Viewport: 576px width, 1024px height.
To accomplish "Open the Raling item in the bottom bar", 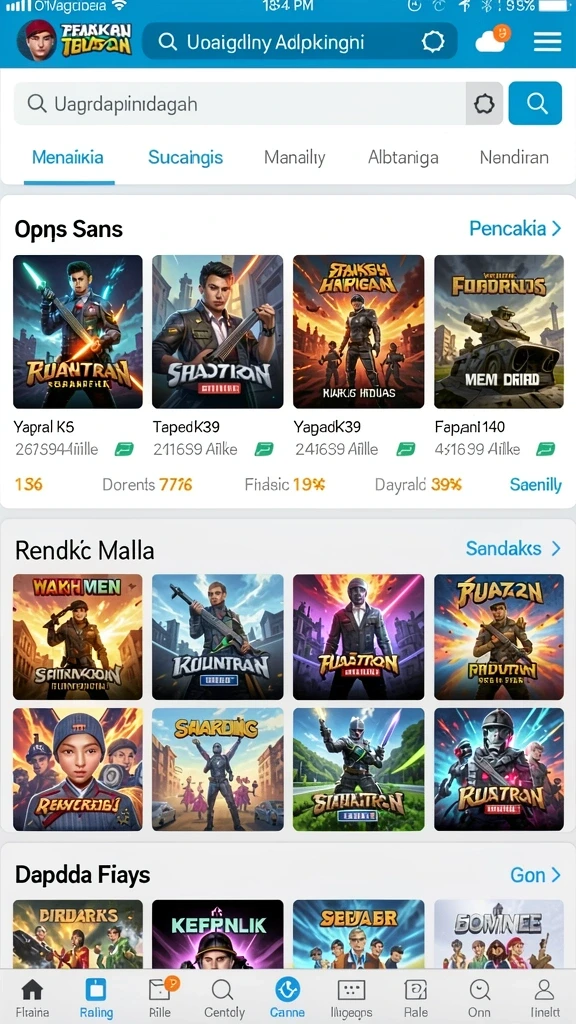I will pos(96,998).
